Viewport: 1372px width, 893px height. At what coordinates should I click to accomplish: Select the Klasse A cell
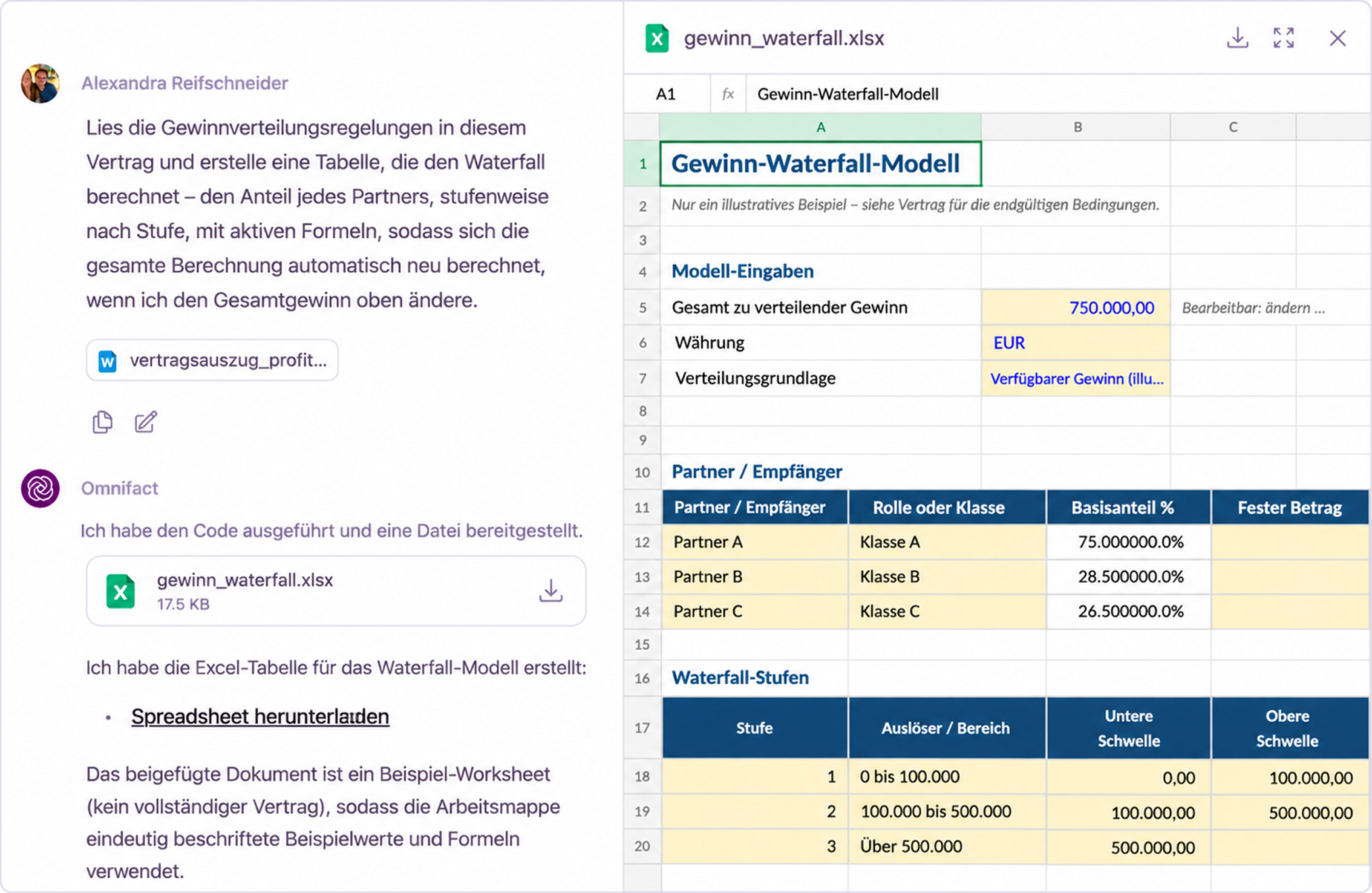coord(947,542)
